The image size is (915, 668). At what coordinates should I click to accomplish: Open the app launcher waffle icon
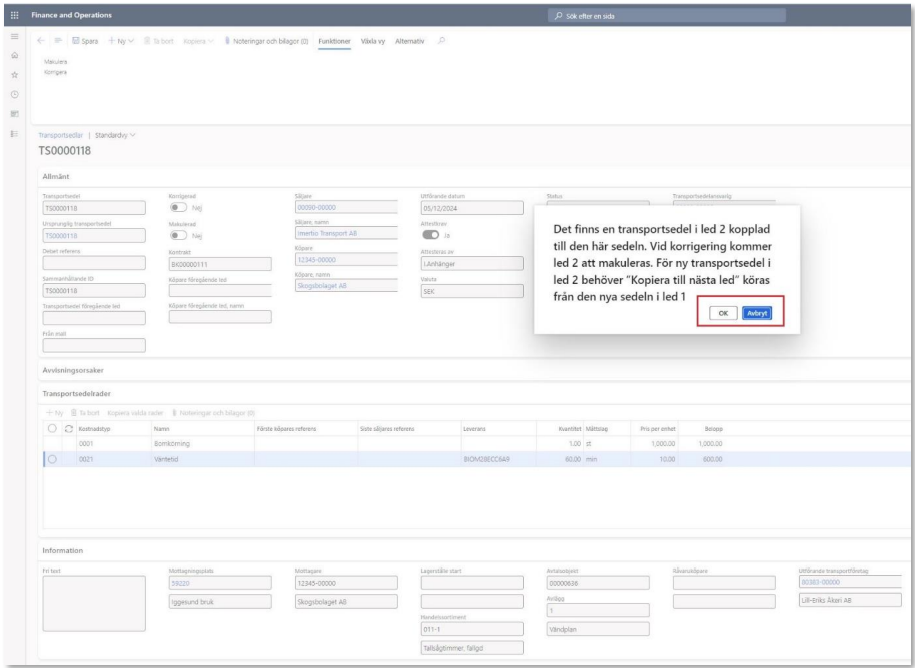coord(12,15)
